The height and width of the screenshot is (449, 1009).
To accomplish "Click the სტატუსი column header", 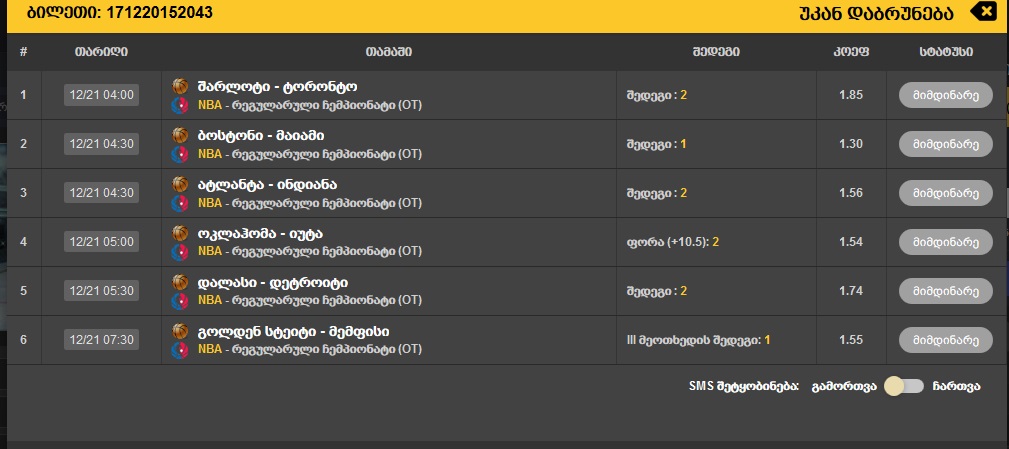I will click(x=946, y=52).
